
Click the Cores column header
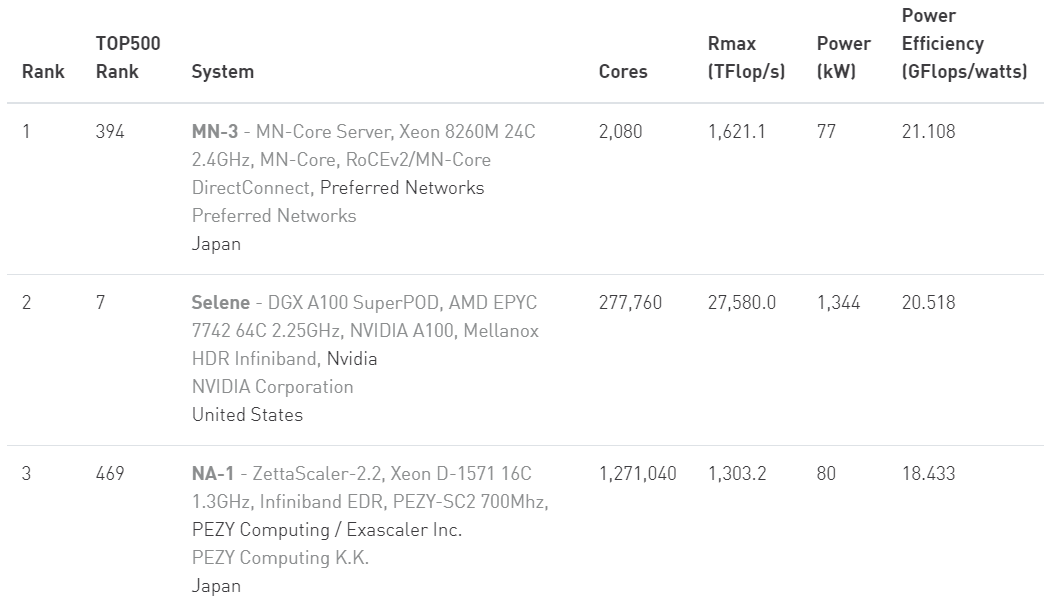point(623,72)
